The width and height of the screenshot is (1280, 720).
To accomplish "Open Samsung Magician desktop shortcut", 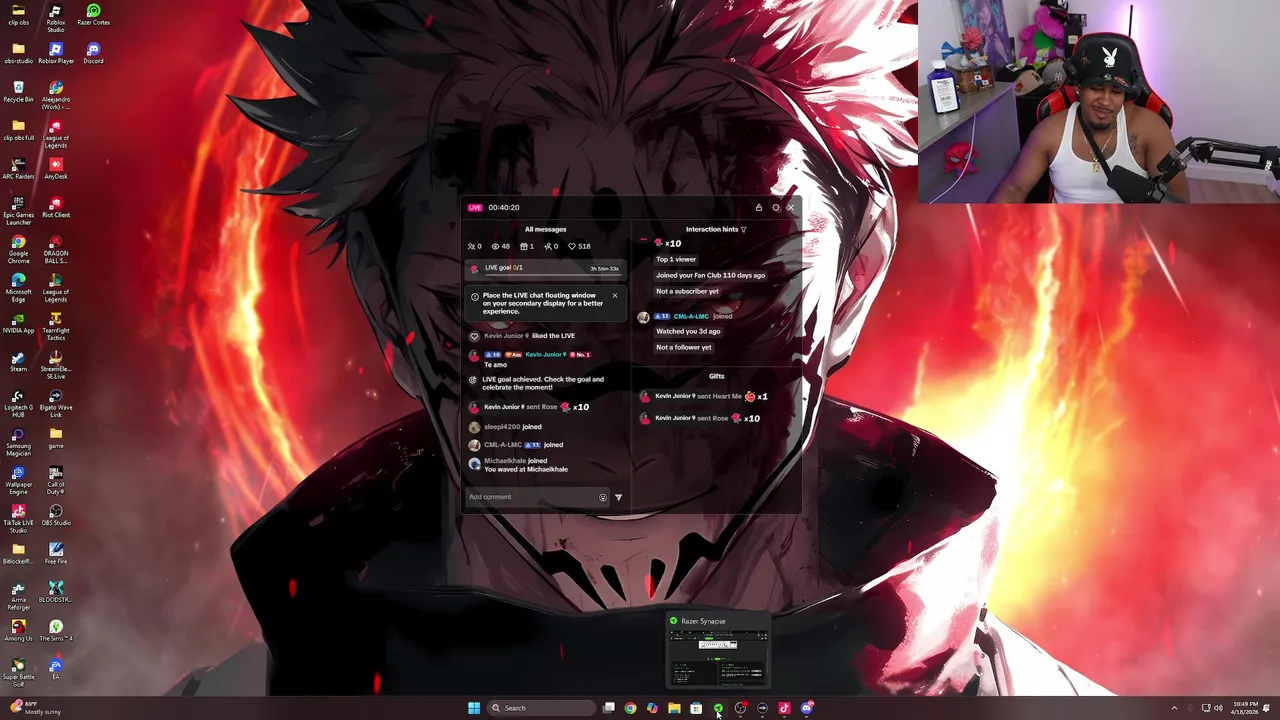I will pyautogui.click(x=18, y=442).
